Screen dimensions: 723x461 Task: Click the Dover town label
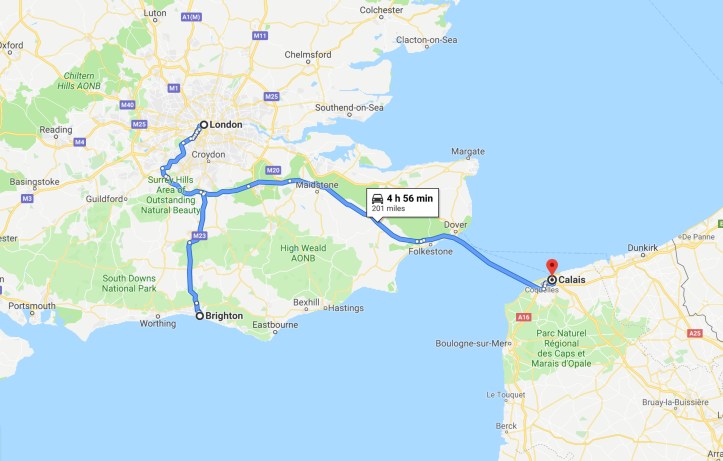click(456, 225)
